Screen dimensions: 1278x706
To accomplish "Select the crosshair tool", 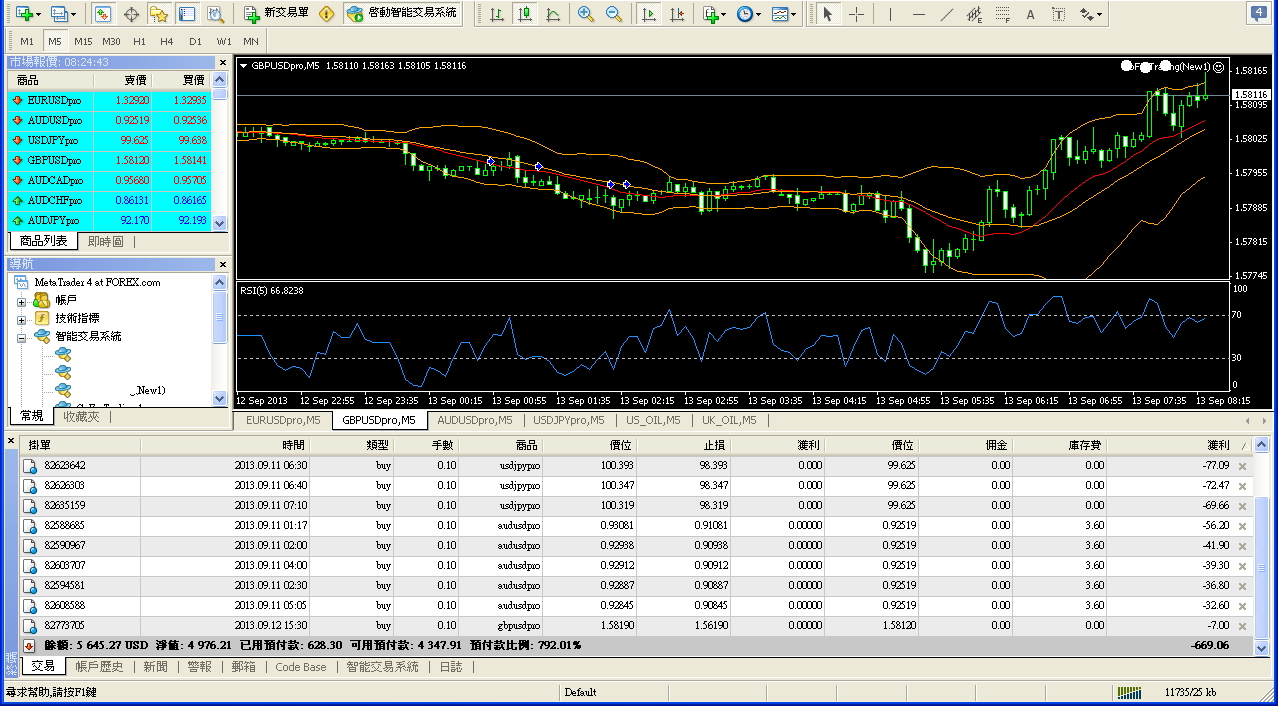I will tap(856, 14).
